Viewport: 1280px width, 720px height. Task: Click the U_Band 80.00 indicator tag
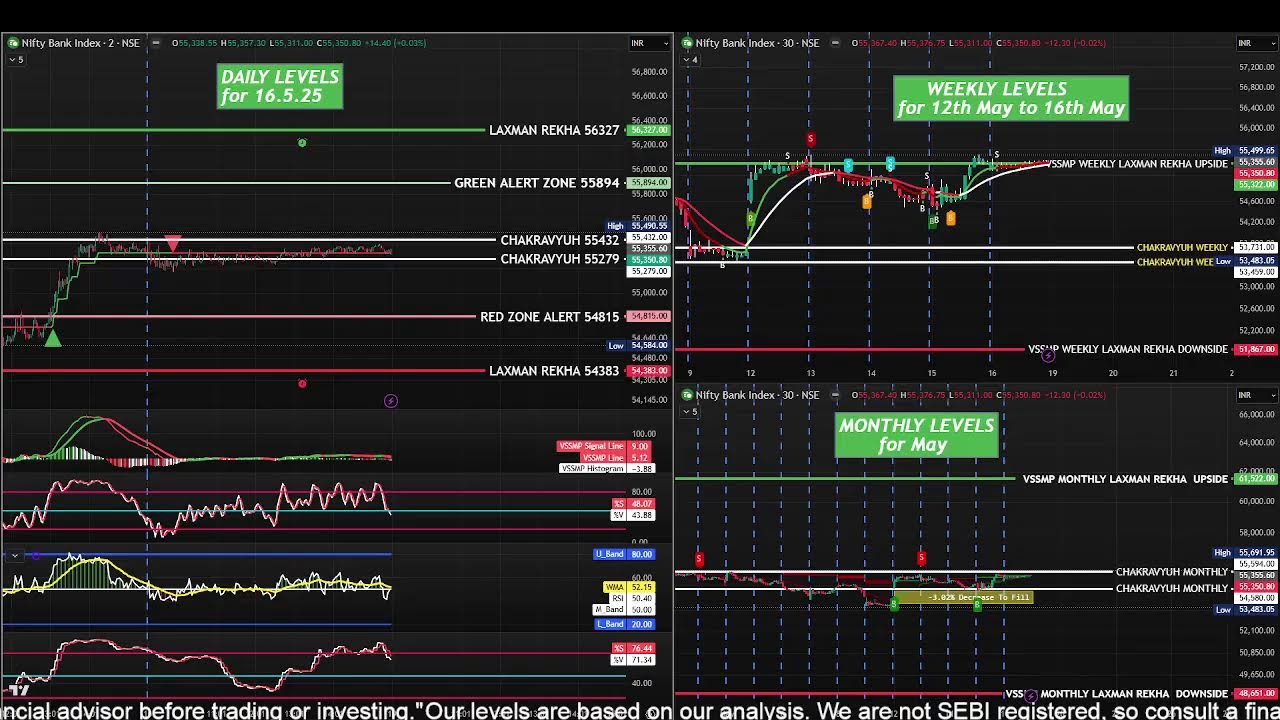(625, 554)
